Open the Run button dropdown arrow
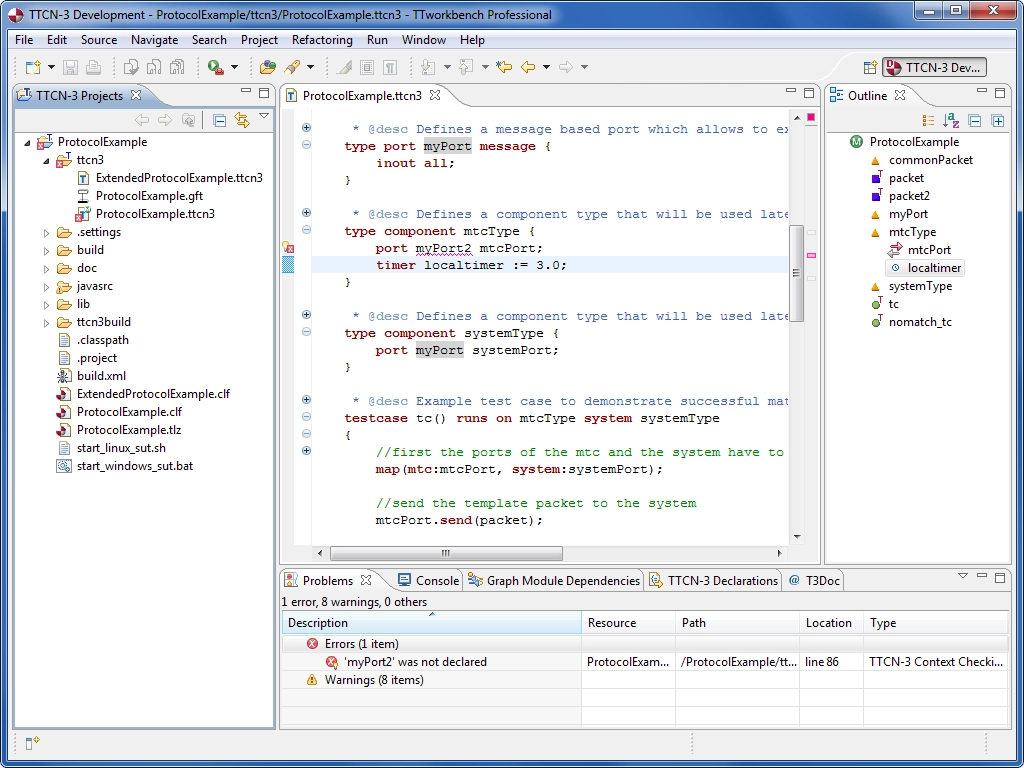 pyautogui.click(x=234, y=67)
